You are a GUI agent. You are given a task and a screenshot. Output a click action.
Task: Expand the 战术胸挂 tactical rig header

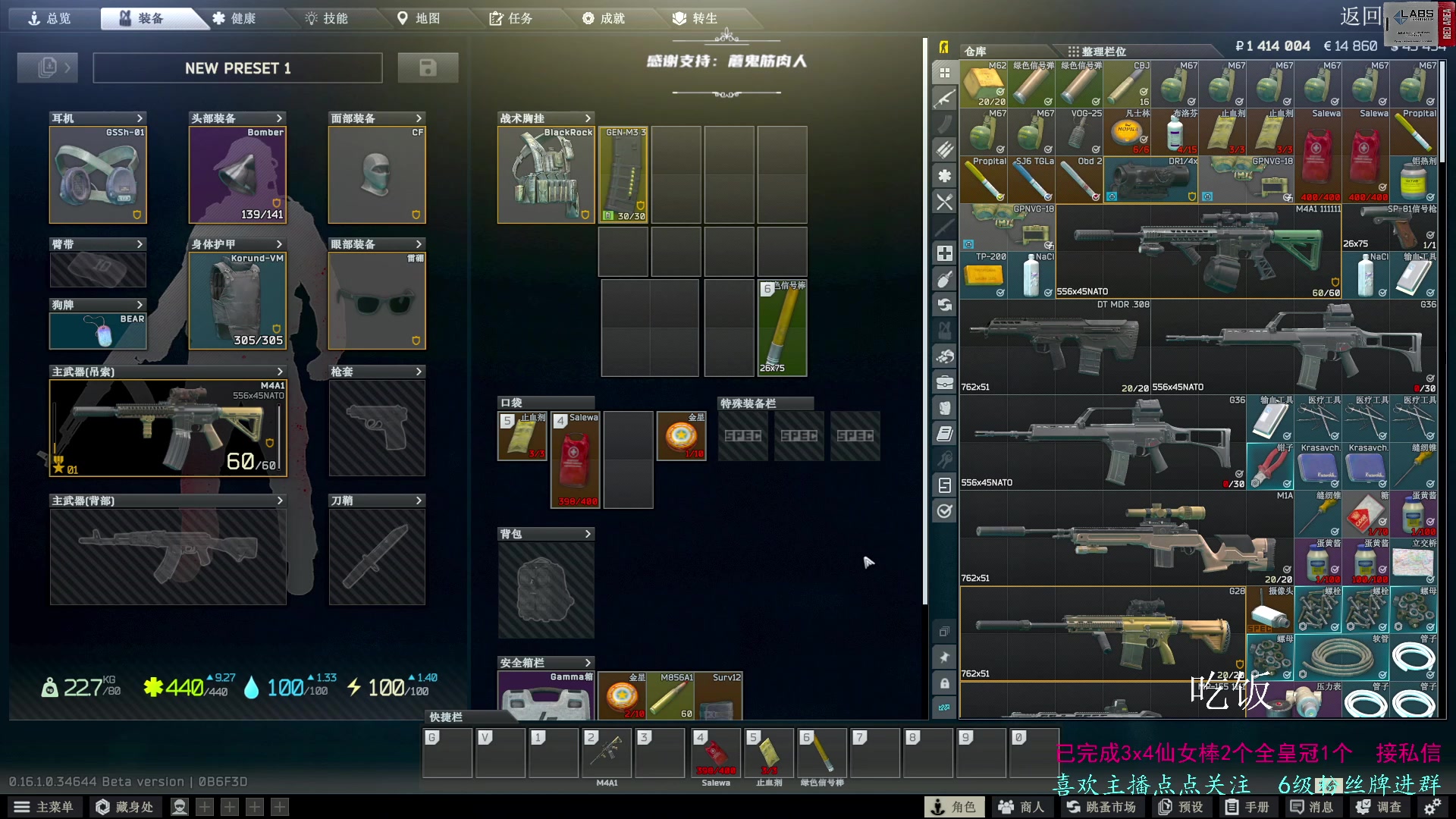546,118
